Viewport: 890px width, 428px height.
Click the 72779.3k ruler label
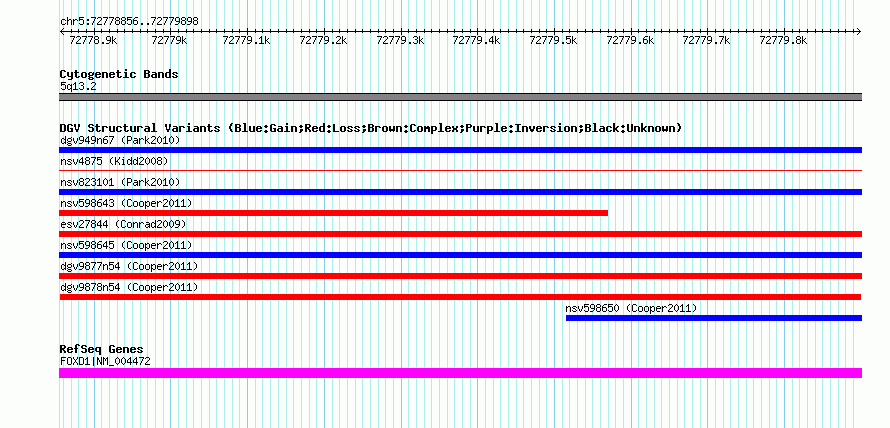point(400,41)
